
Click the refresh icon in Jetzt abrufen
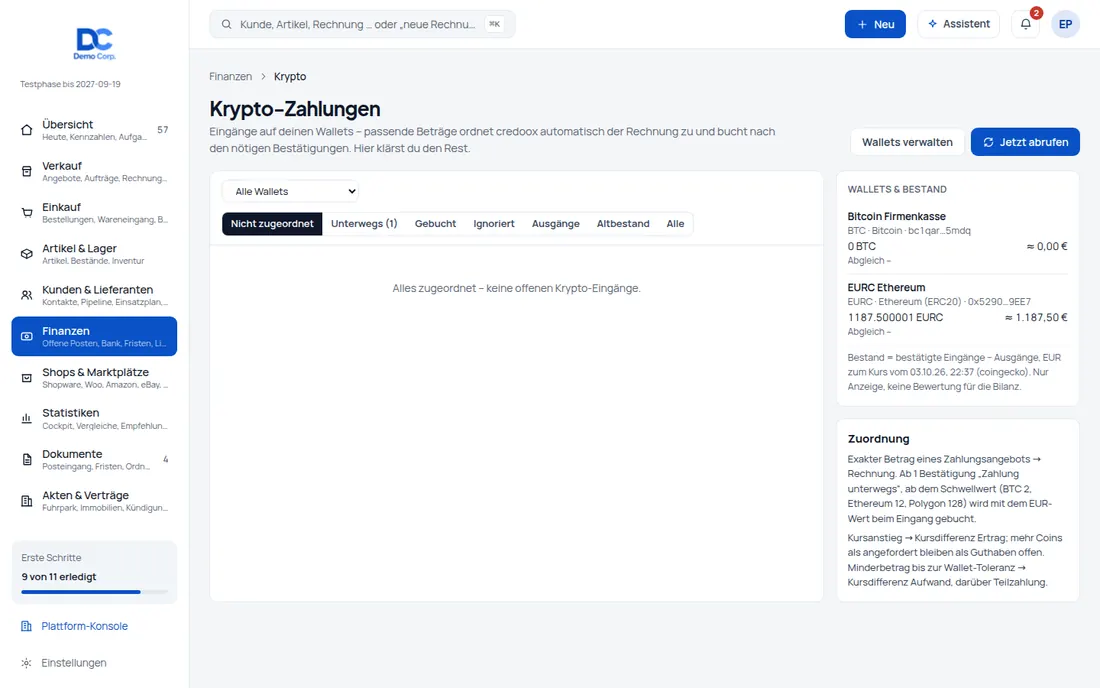(988, 142)
